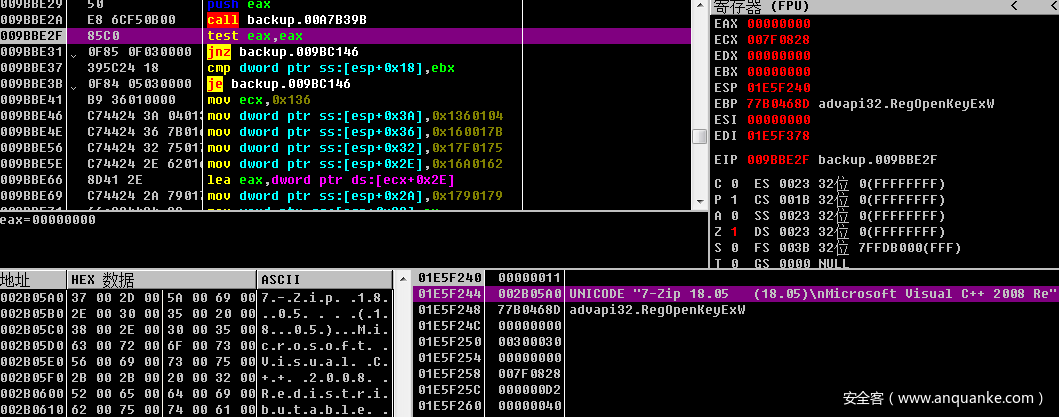
Task: Select mov instruction with value 0x1360104
Action: [x=355, y=116]
